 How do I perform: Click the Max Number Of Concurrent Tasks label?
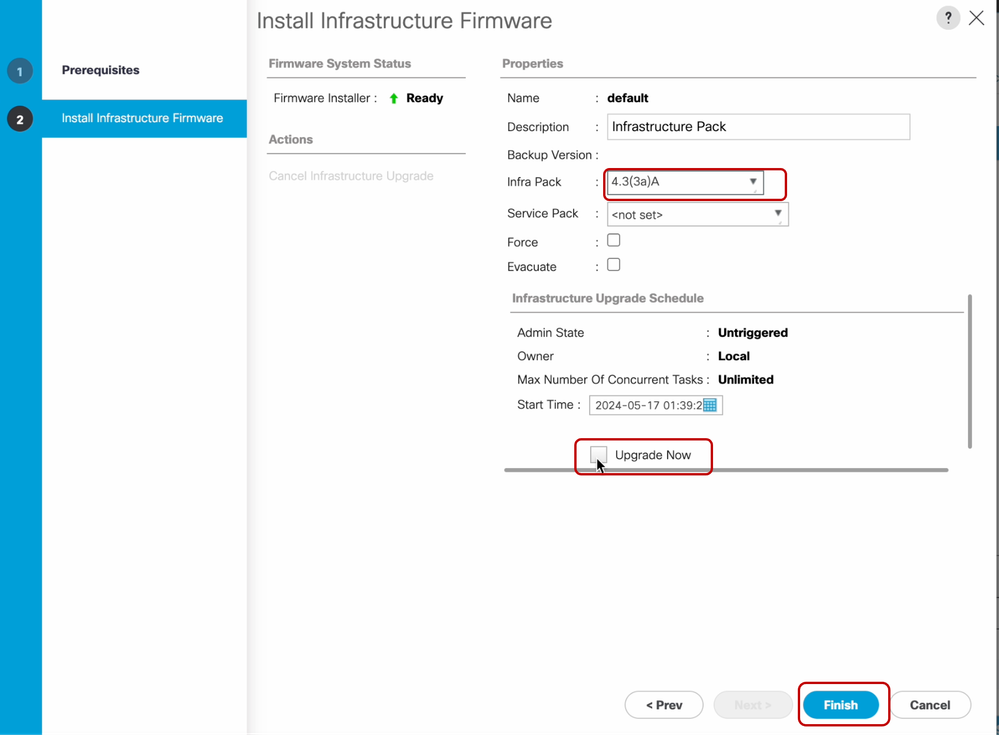click(x=610, y=380)
